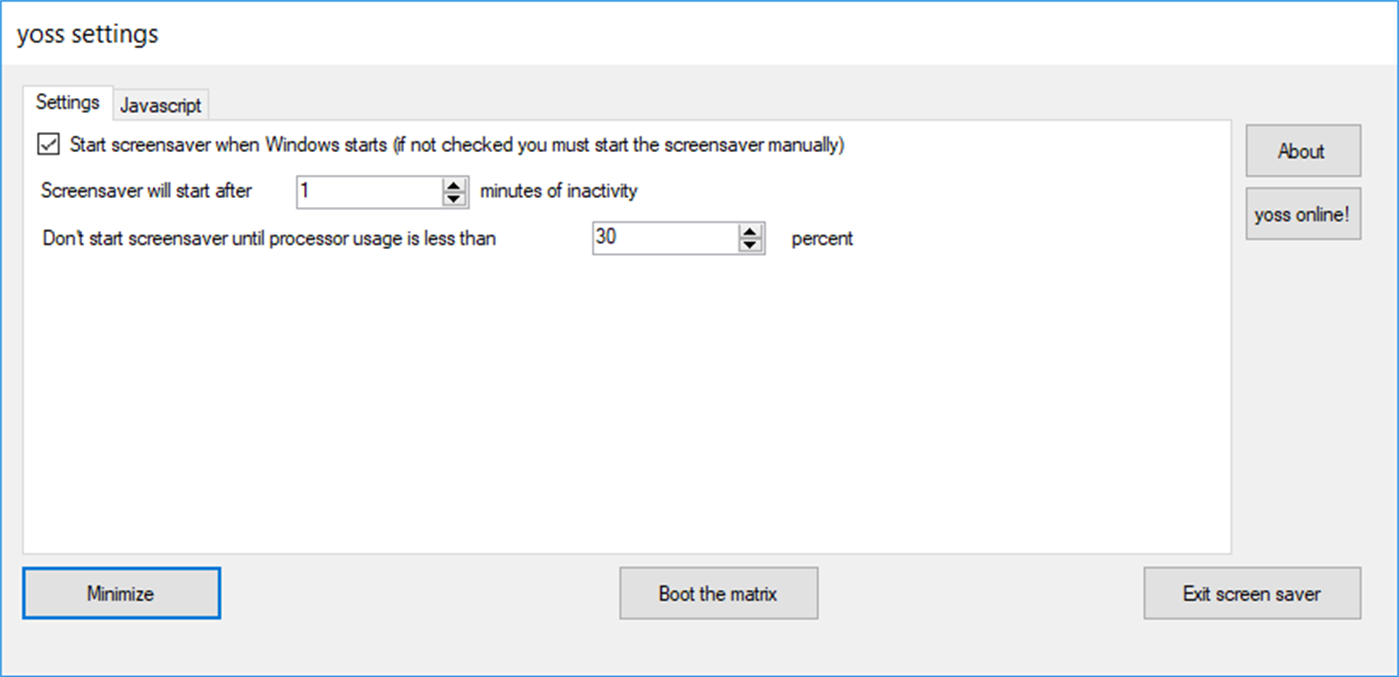
Task: Uncheck "Start screensaver when Windows starts"
Action: 46,144
